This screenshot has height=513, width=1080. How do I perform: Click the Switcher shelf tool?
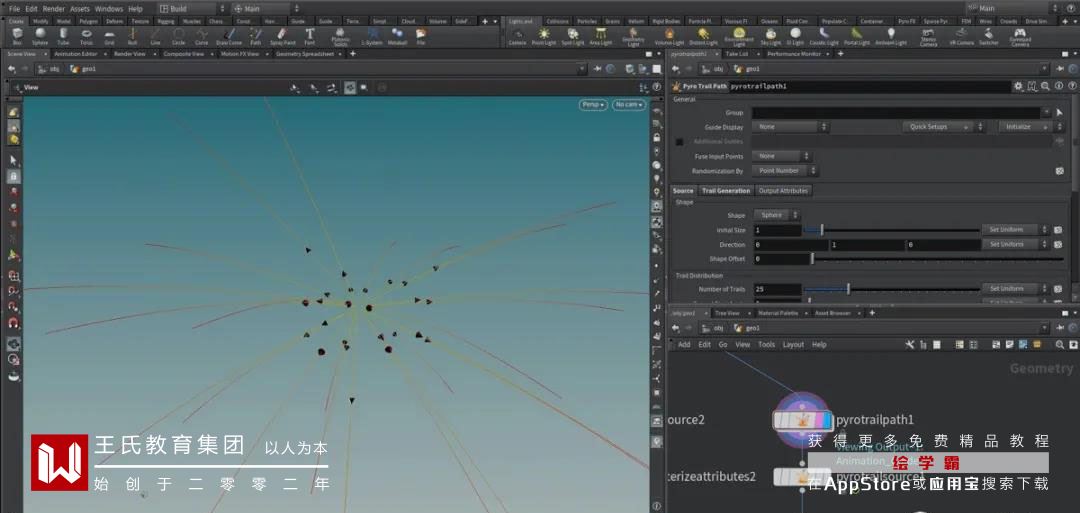[x=988, y=36]
